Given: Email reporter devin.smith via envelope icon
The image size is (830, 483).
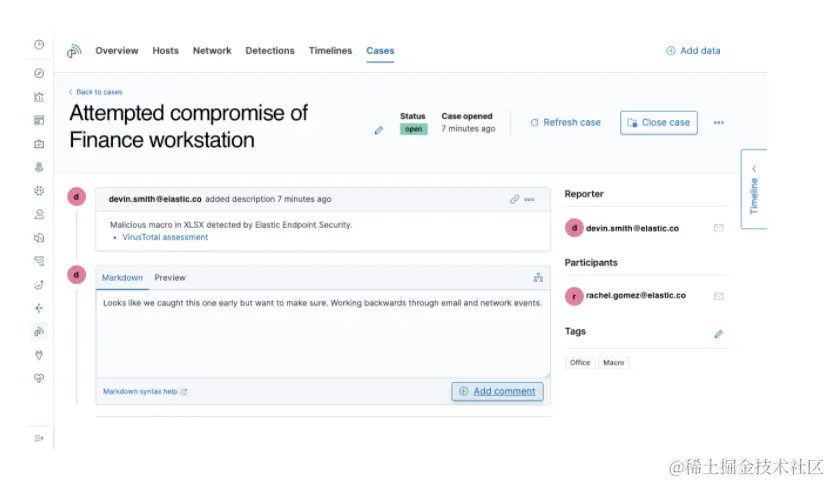Looking at the screenshot, I should tap(718, 228).
